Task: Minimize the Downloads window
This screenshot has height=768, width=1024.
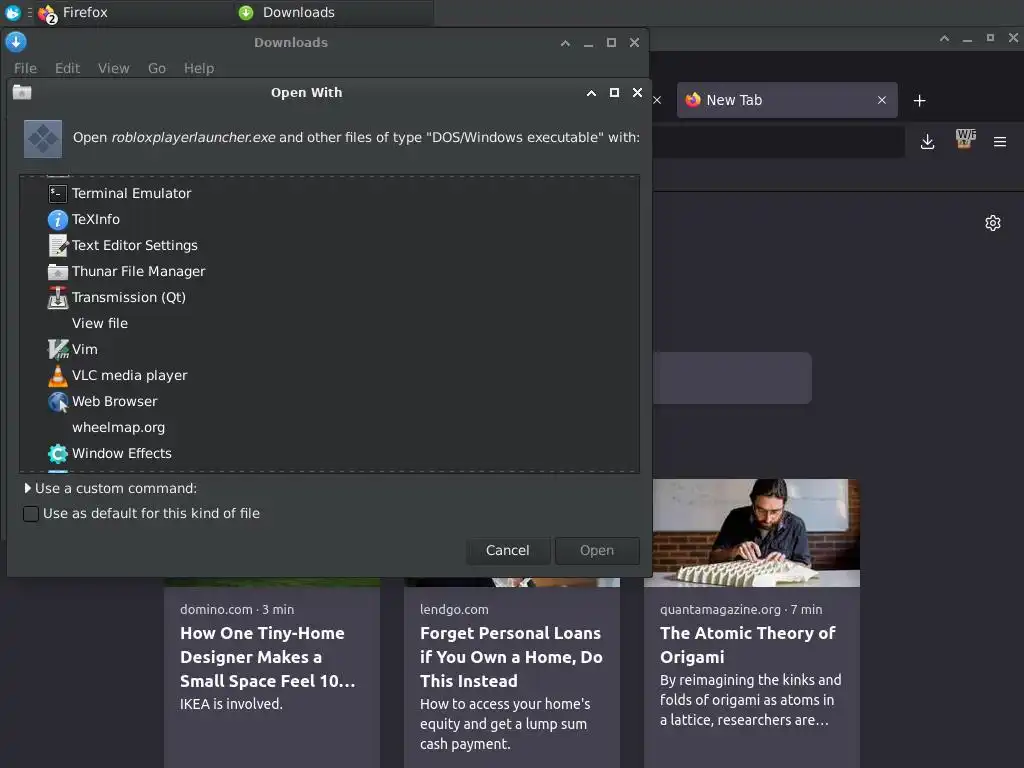Action: click(x=588, y=43)
